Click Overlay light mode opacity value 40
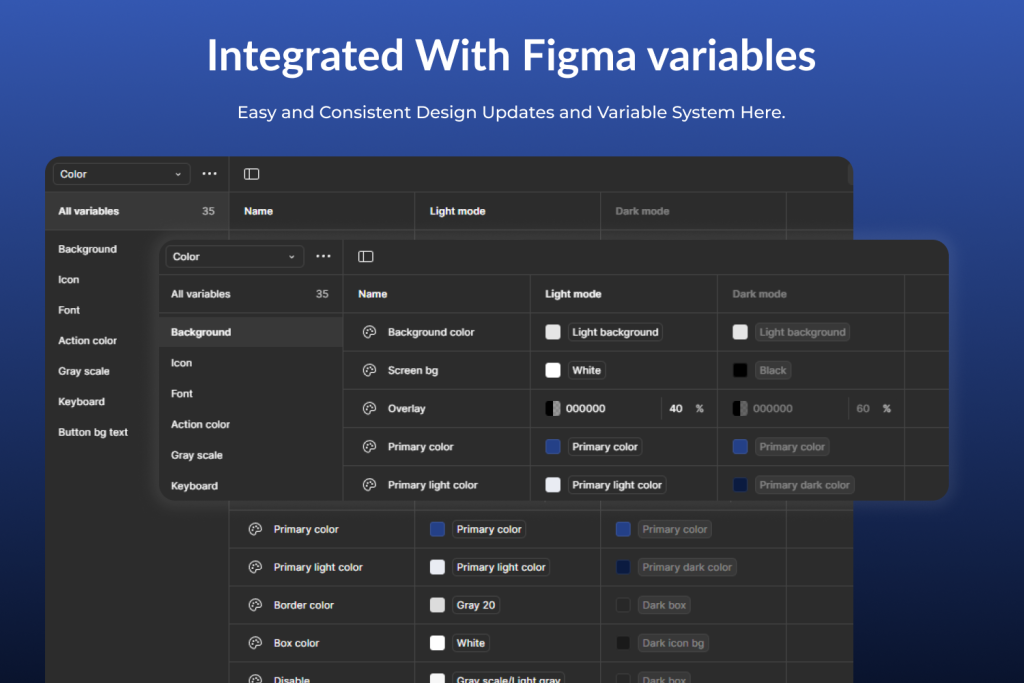Image resolution: width=1024 pixels, height=683 pixels. pos(676,409)
